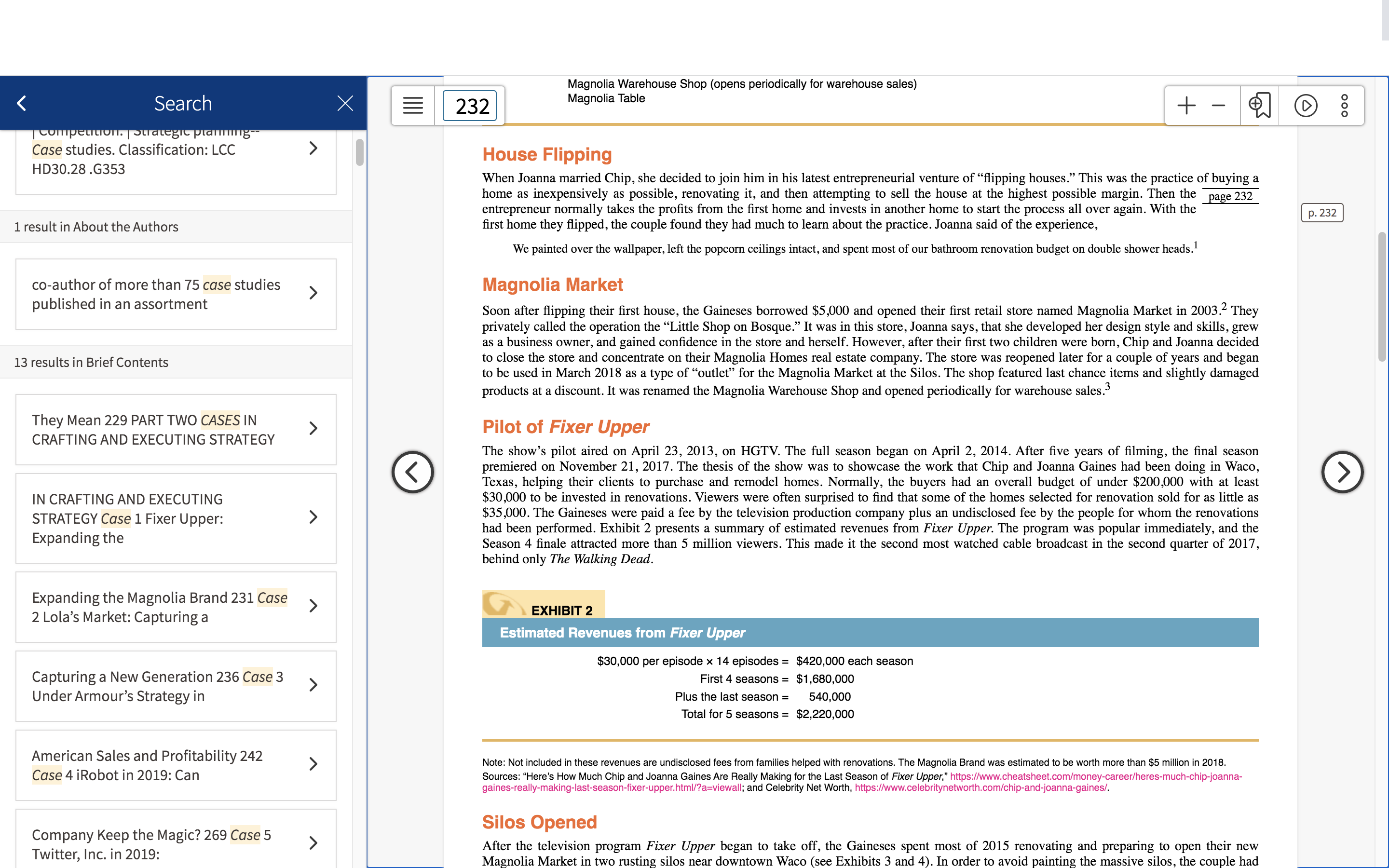1389x868 pixels.
Task: Start read-aloud playback
Action: pyautogui.click(x=1306, y=106)
